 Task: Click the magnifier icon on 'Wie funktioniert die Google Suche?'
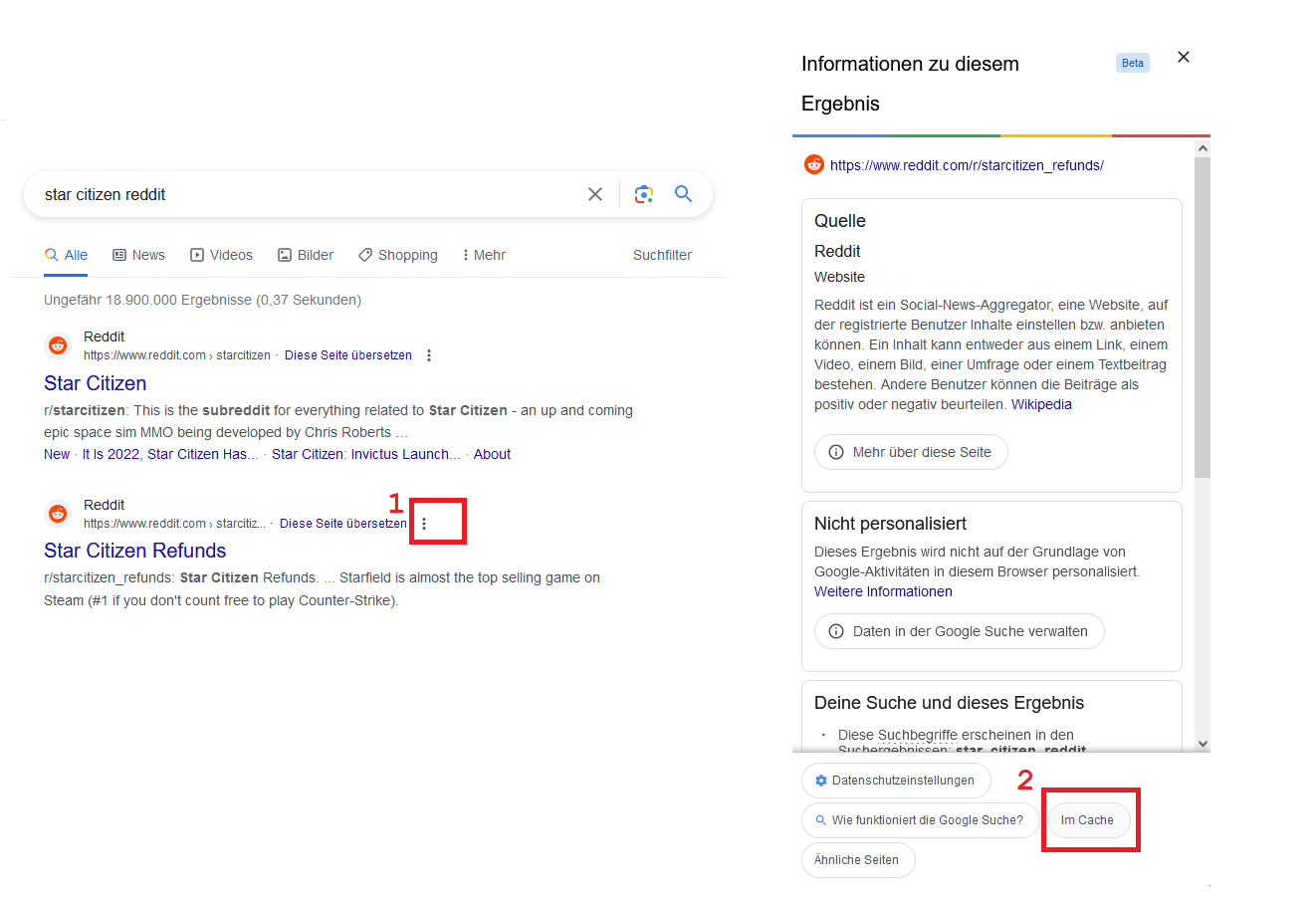(822, 819)
